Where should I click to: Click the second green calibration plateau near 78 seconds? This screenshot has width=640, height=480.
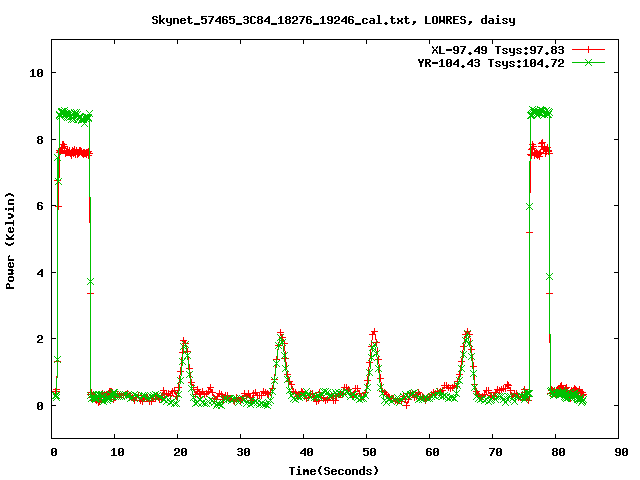point(540,113)
